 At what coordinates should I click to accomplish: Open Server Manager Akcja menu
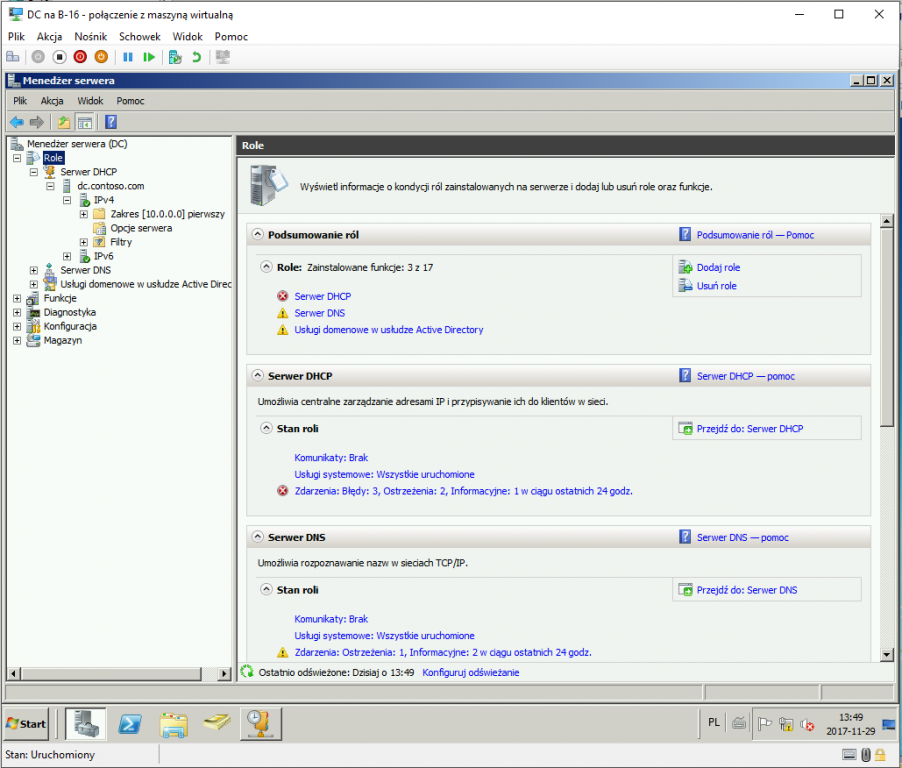coord(52,101)
